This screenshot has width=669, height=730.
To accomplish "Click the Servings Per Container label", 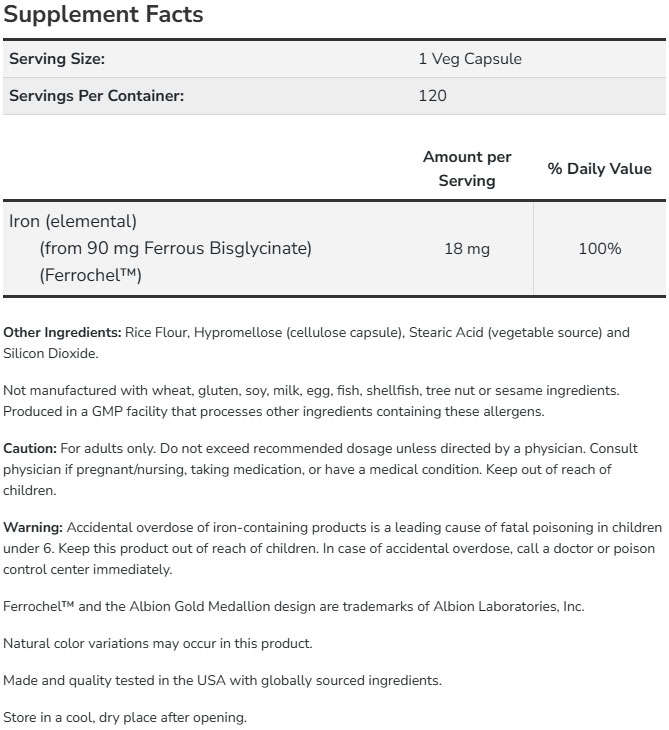I will pos(96,96).
